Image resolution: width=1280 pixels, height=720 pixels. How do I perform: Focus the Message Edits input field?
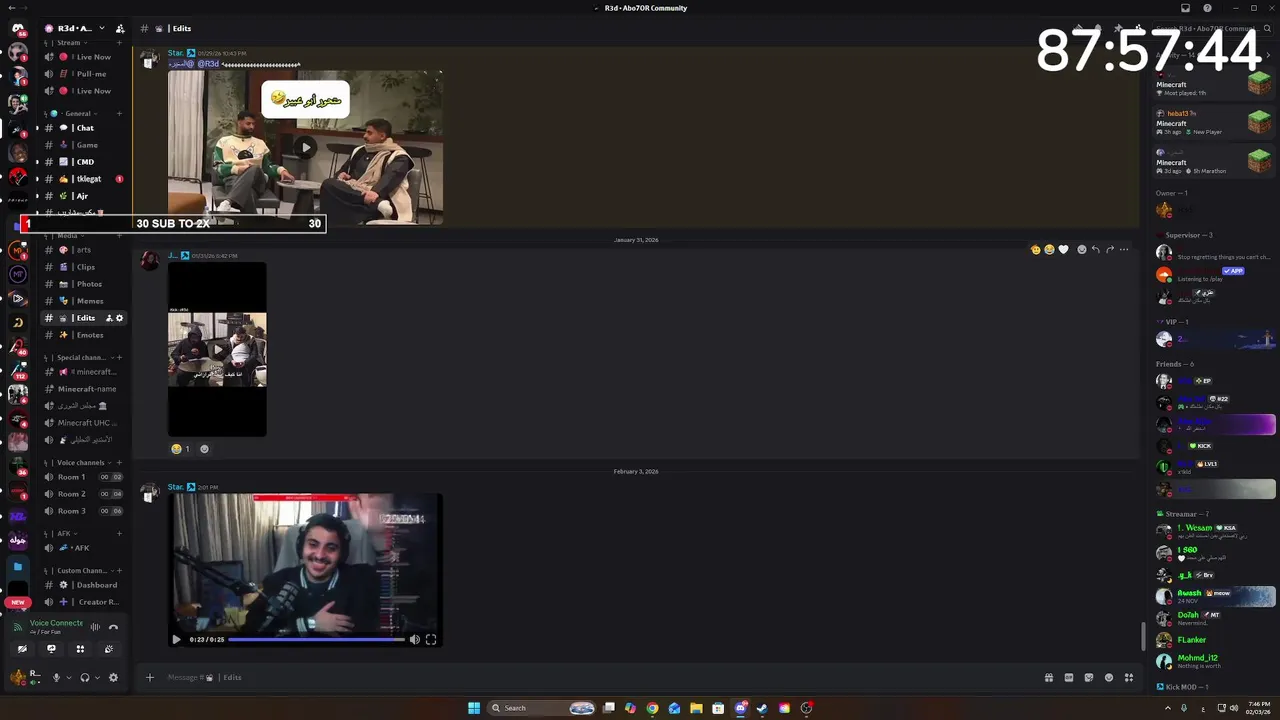coord(600,677)
